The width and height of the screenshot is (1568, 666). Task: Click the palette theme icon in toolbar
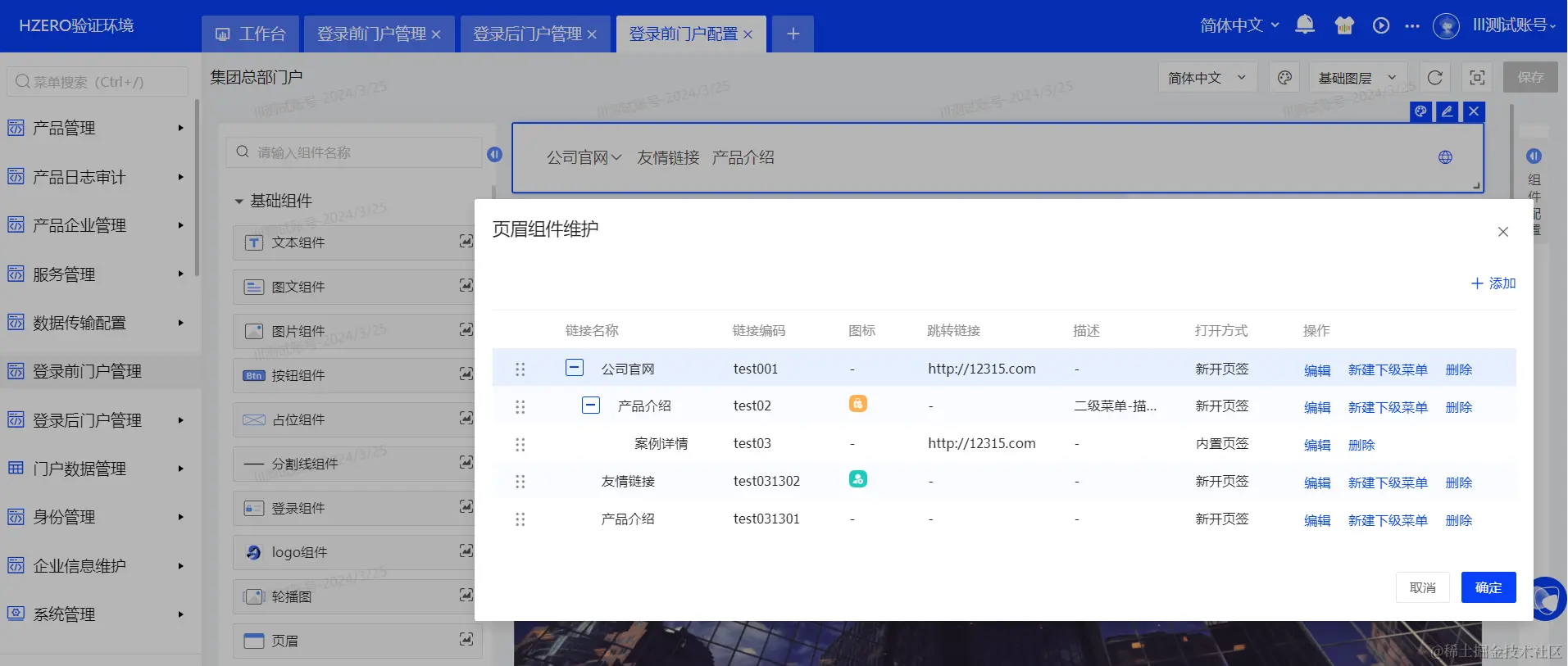pyautogui.click(x=1284, y=78)
